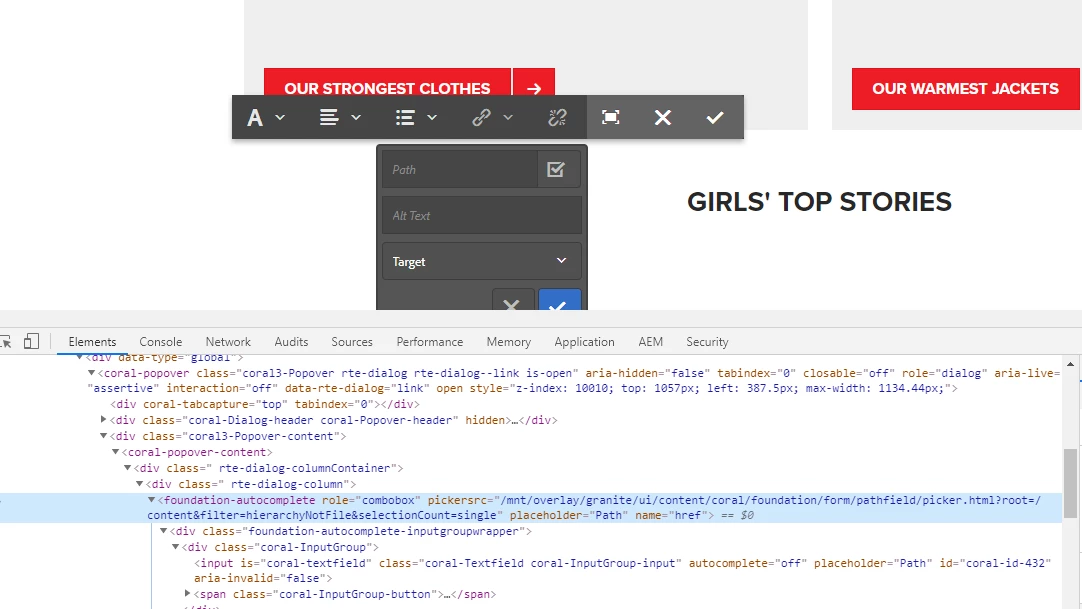Open the lists icon in toolbar
The height and width of the screenshot is (609, 1082).
click(405, 118)
